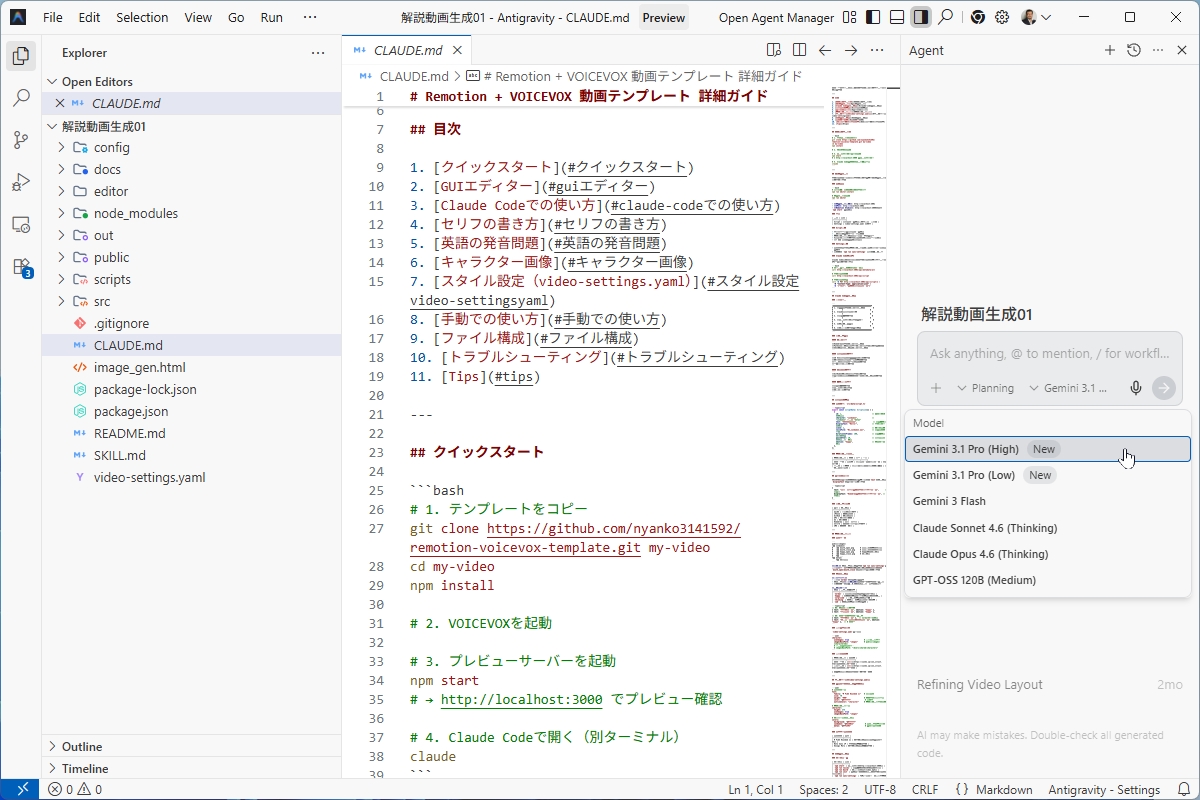Select Claude Opus 4.6 (Thinking) model
The width and height of the screenshot is (1200, 800).
click(x=980, y=554)
